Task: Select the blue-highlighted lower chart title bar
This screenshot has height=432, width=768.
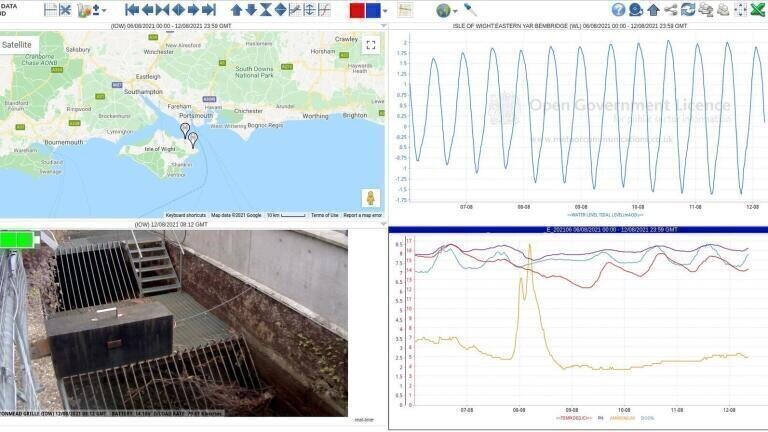Action: point(578,229)
